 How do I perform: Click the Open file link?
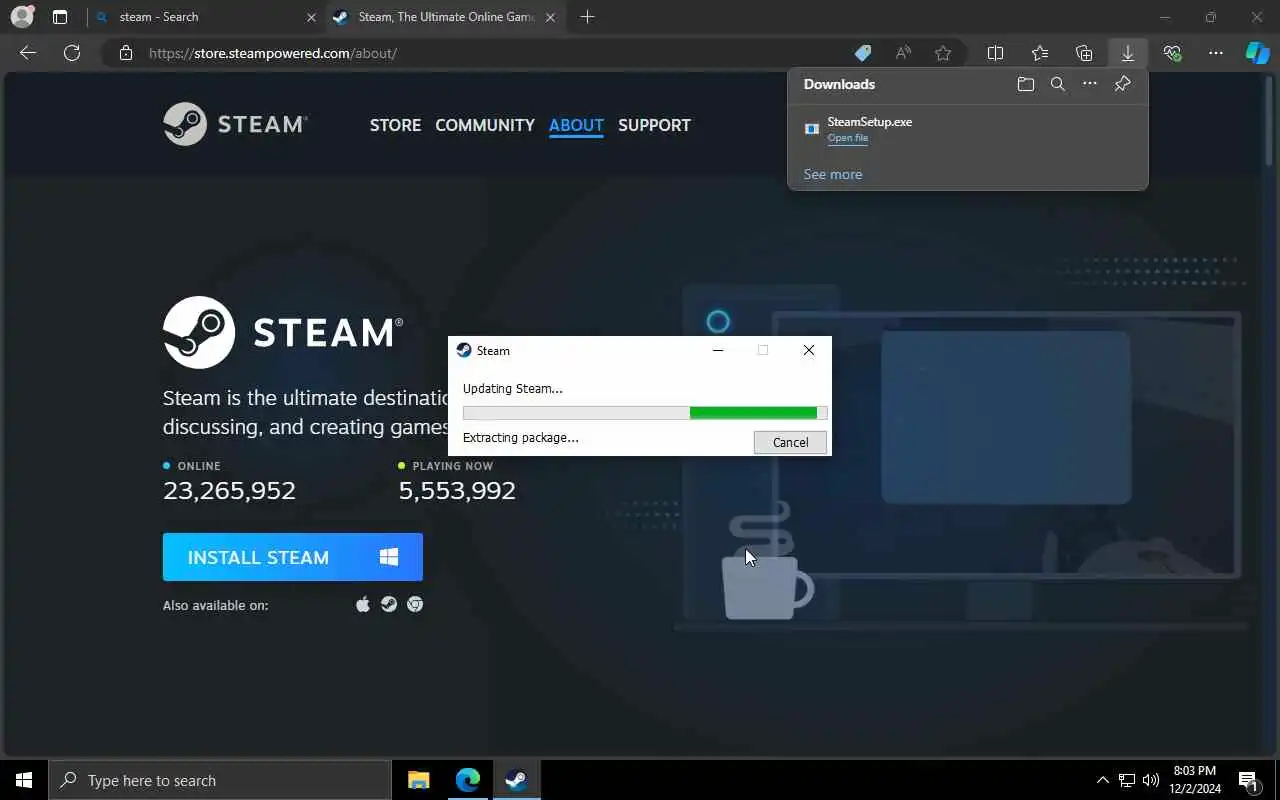pyautogui.click(x=847, y=138)
